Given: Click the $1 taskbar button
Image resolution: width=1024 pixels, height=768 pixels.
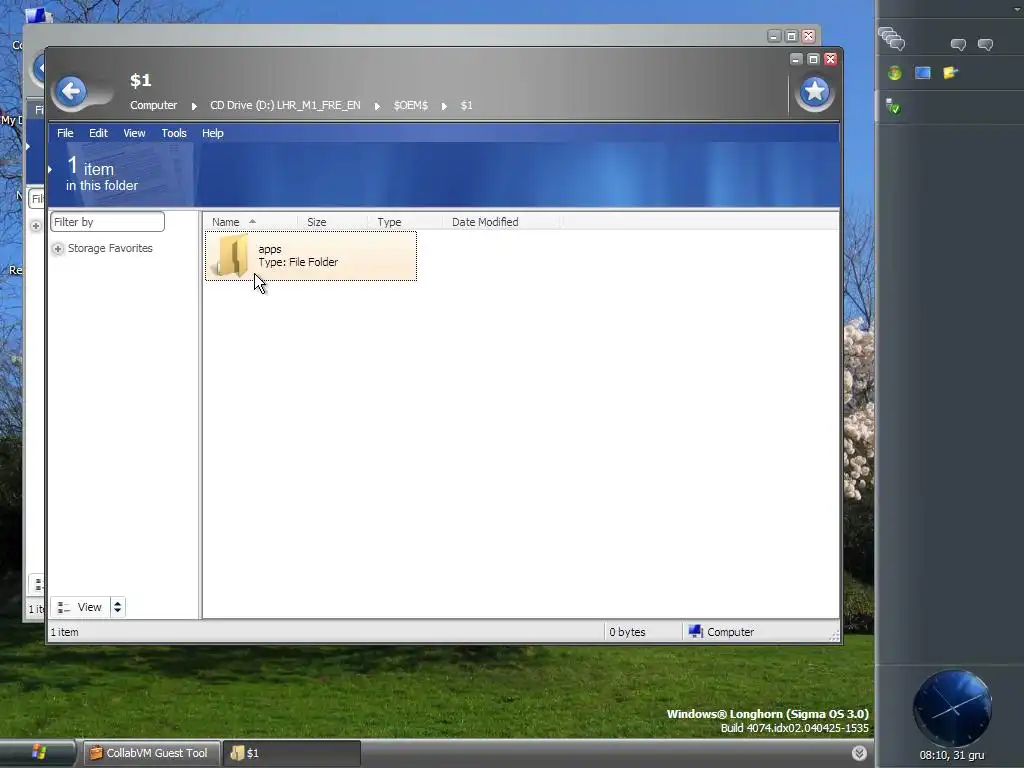Looking at the screenshot, I should tap(291, 753).
